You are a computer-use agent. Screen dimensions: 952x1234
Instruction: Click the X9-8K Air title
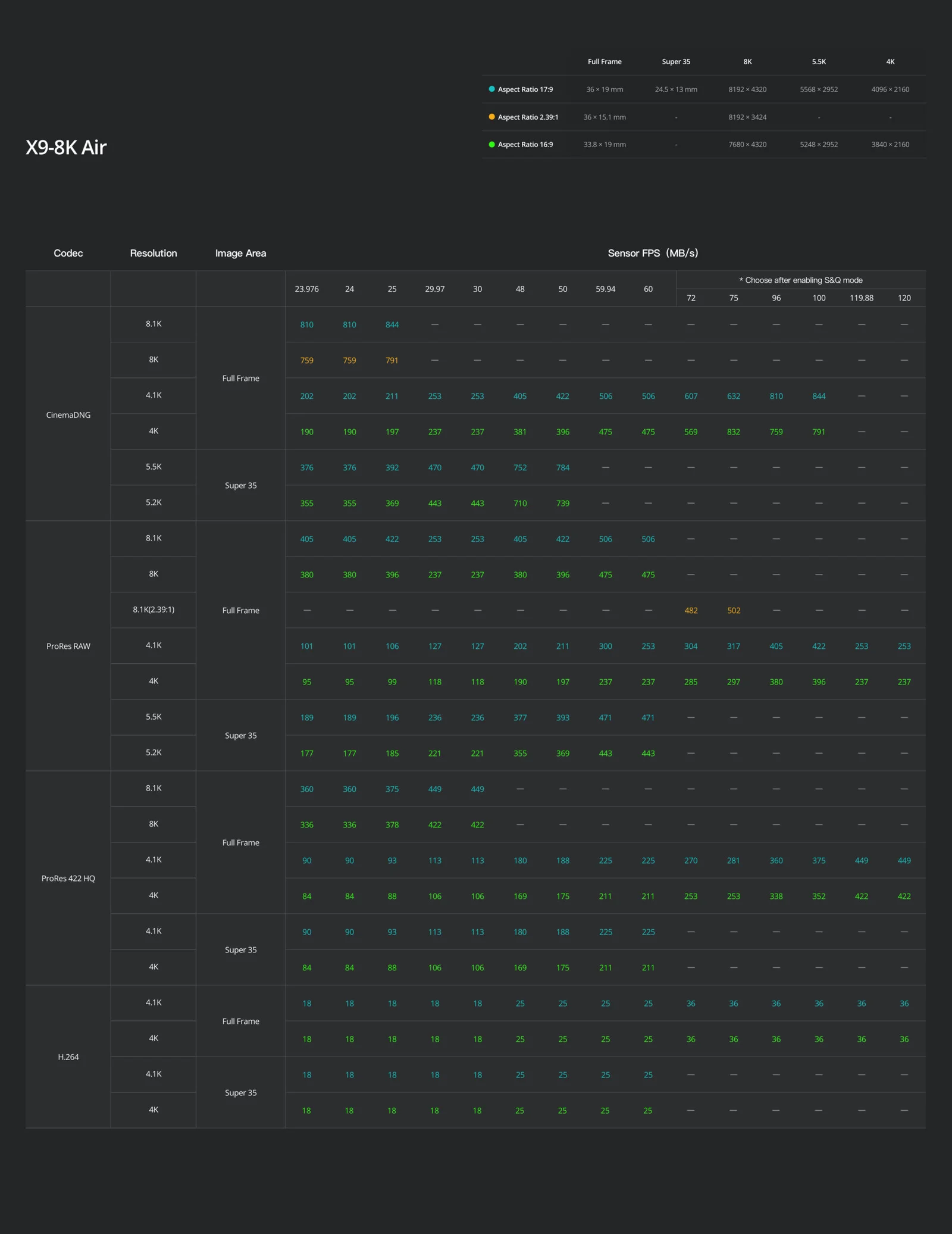point(66,147)
